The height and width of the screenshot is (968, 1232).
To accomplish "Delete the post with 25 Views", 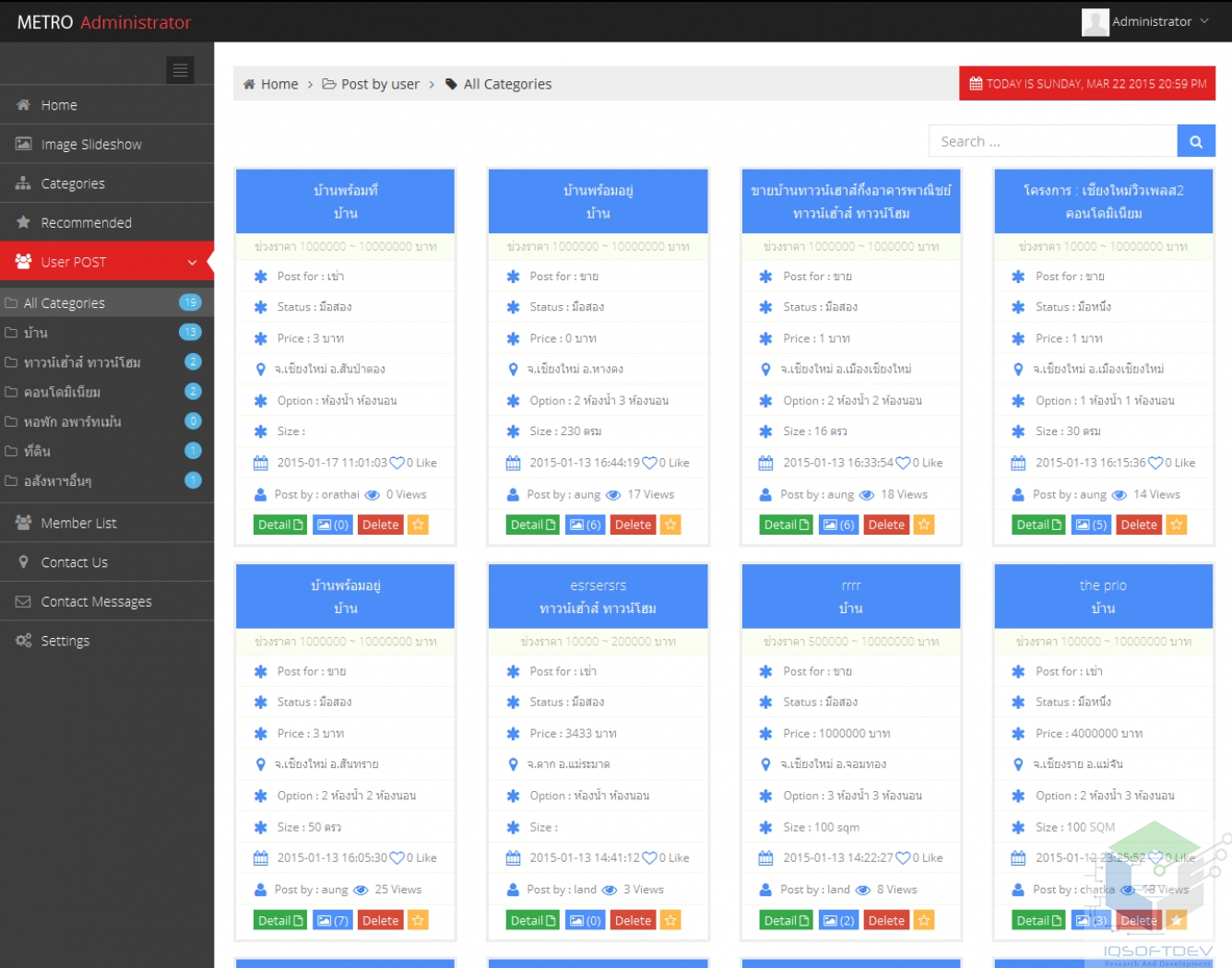I will point(381,920).
